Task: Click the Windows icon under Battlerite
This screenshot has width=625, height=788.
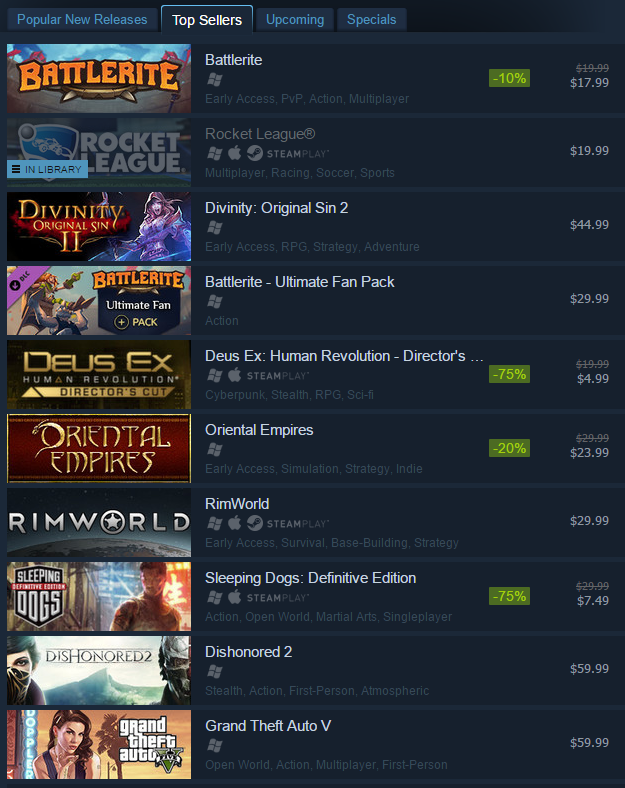Action: click(215, 79)
